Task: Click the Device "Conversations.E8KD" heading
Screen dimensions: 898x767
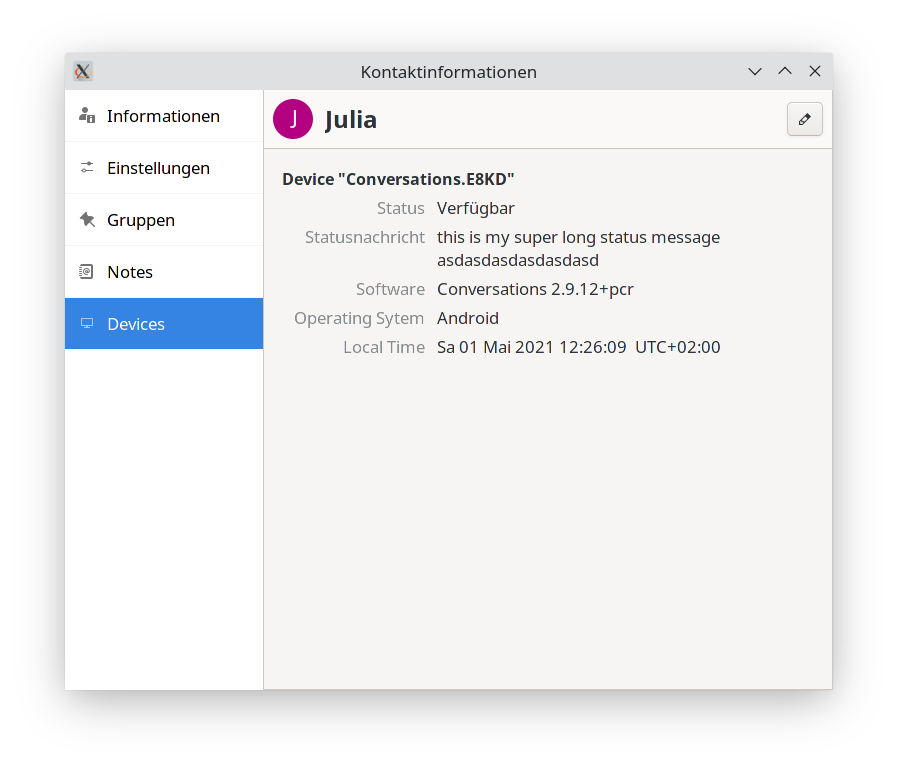Action: pyautogui.click(x=398, y=179)
